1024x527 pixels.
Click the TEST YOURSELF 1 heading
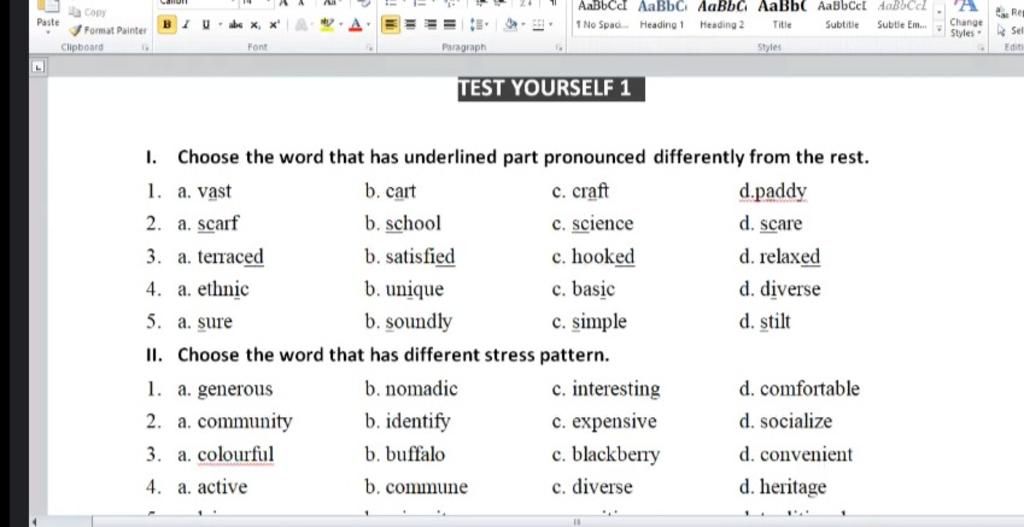551,88
